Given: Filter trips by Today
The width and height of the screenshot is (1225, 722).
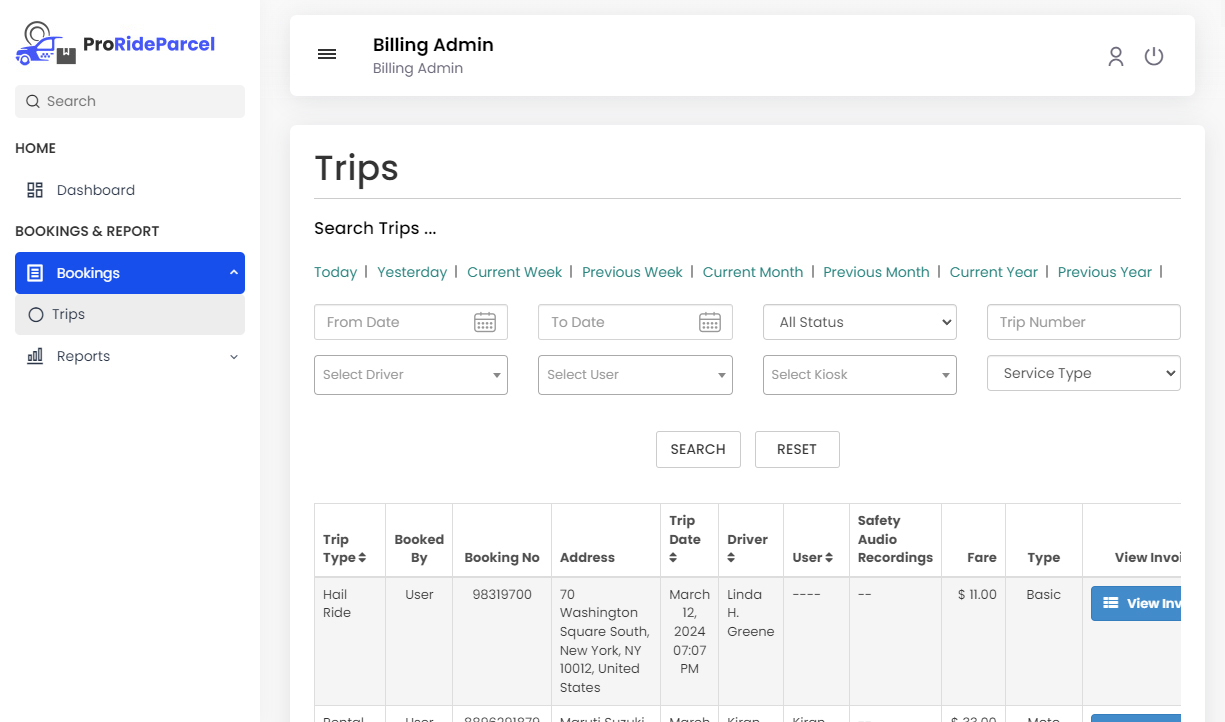Looking at the screenshot, I should point(335,272).
